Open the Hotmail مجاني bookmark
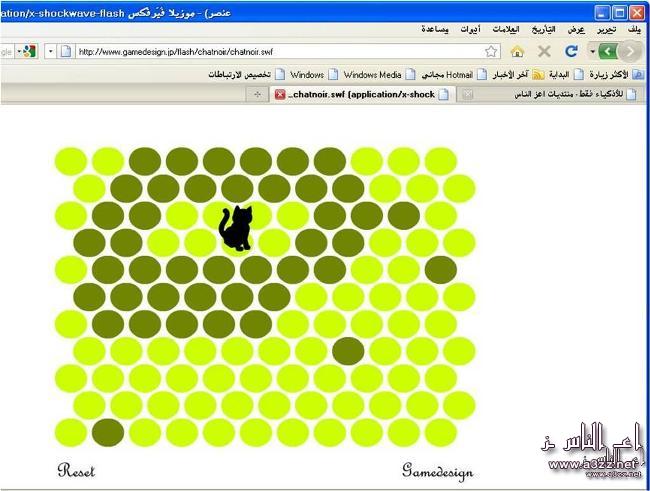Viewport: 650px width, 491px height. pyautogui.click(x=454, y=75)
